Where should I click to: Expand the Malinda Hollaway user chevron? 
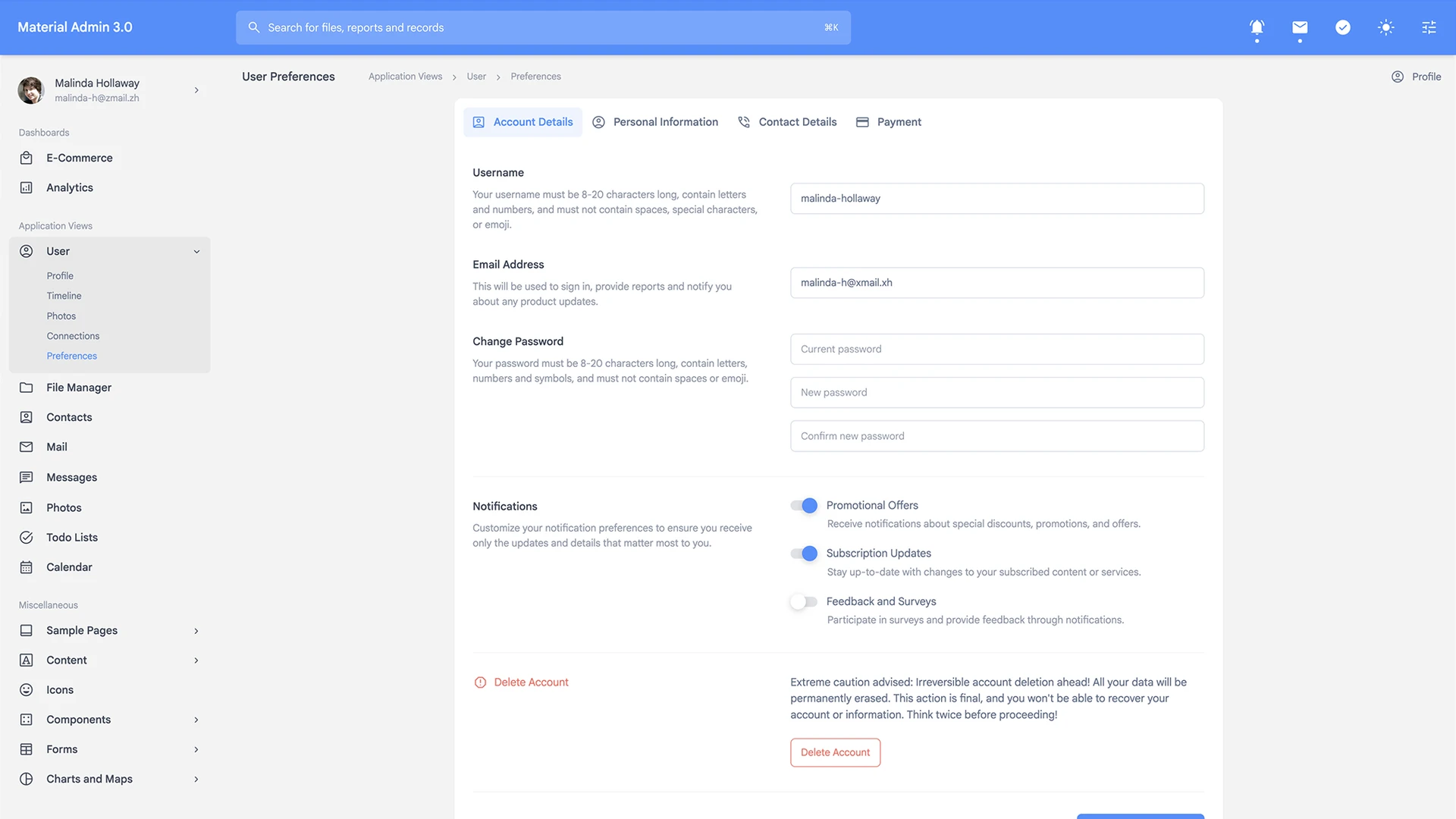[x=196, y=90]
